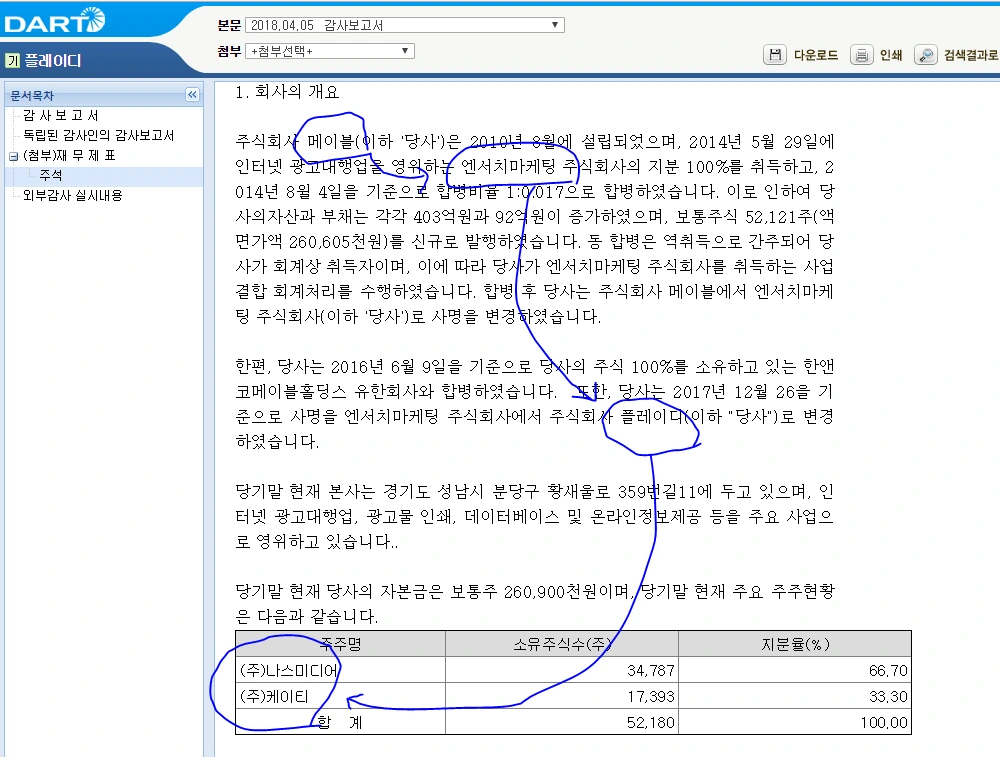Viewport: 1000px width, 757px height.
Task: Click the 52,180 total shares cell
Action: (x=562, y=723)
